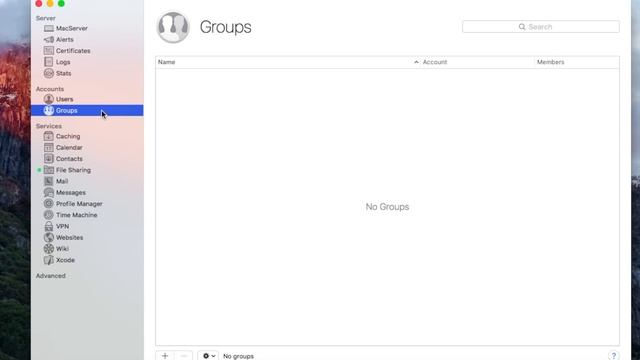The image size is (640, 360).
Task: Expand the Advanced sidebar section
Action: point(51,276)
